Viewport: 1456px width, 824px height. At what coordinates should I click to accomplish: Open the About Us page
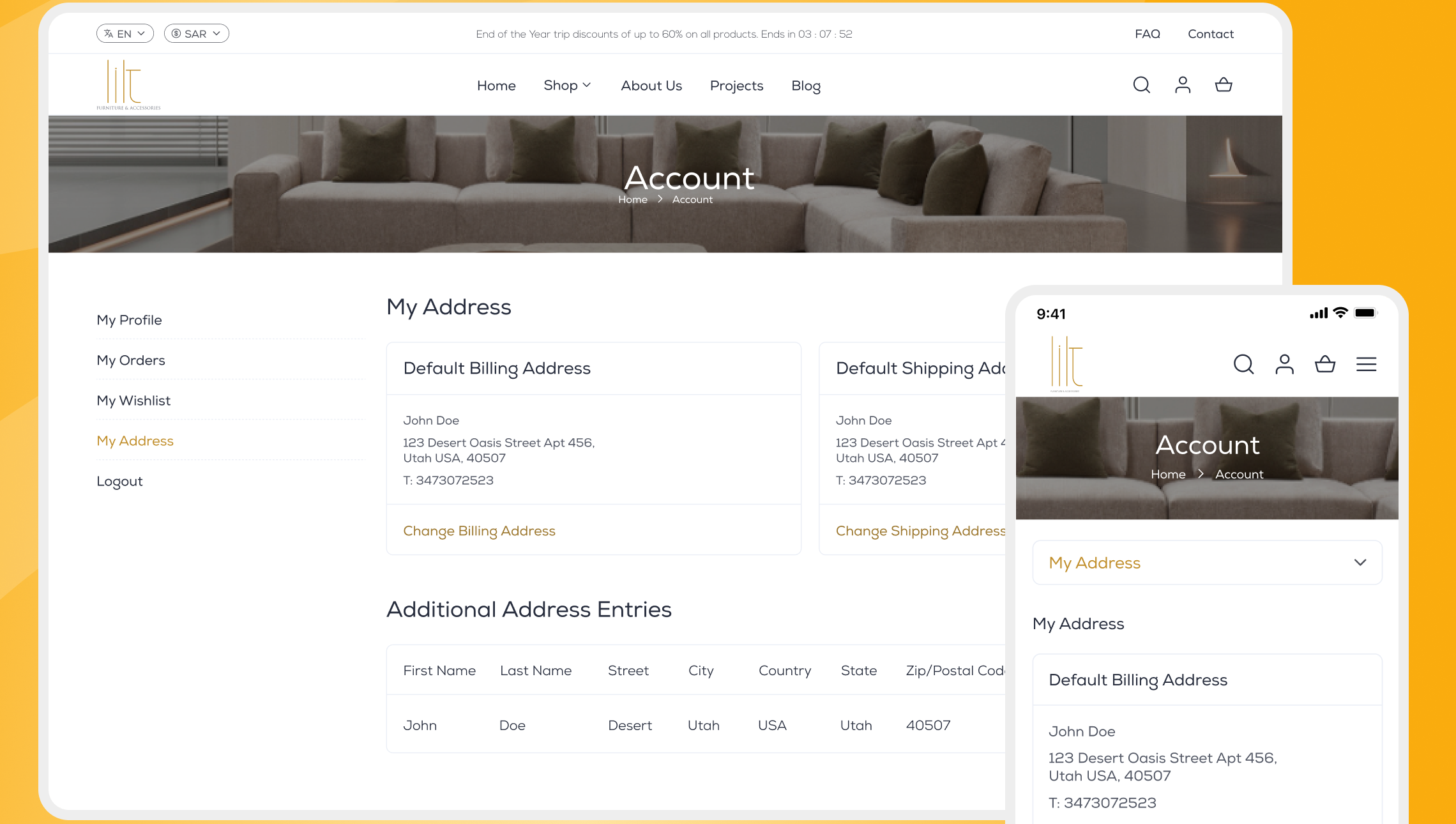(651, 86)
